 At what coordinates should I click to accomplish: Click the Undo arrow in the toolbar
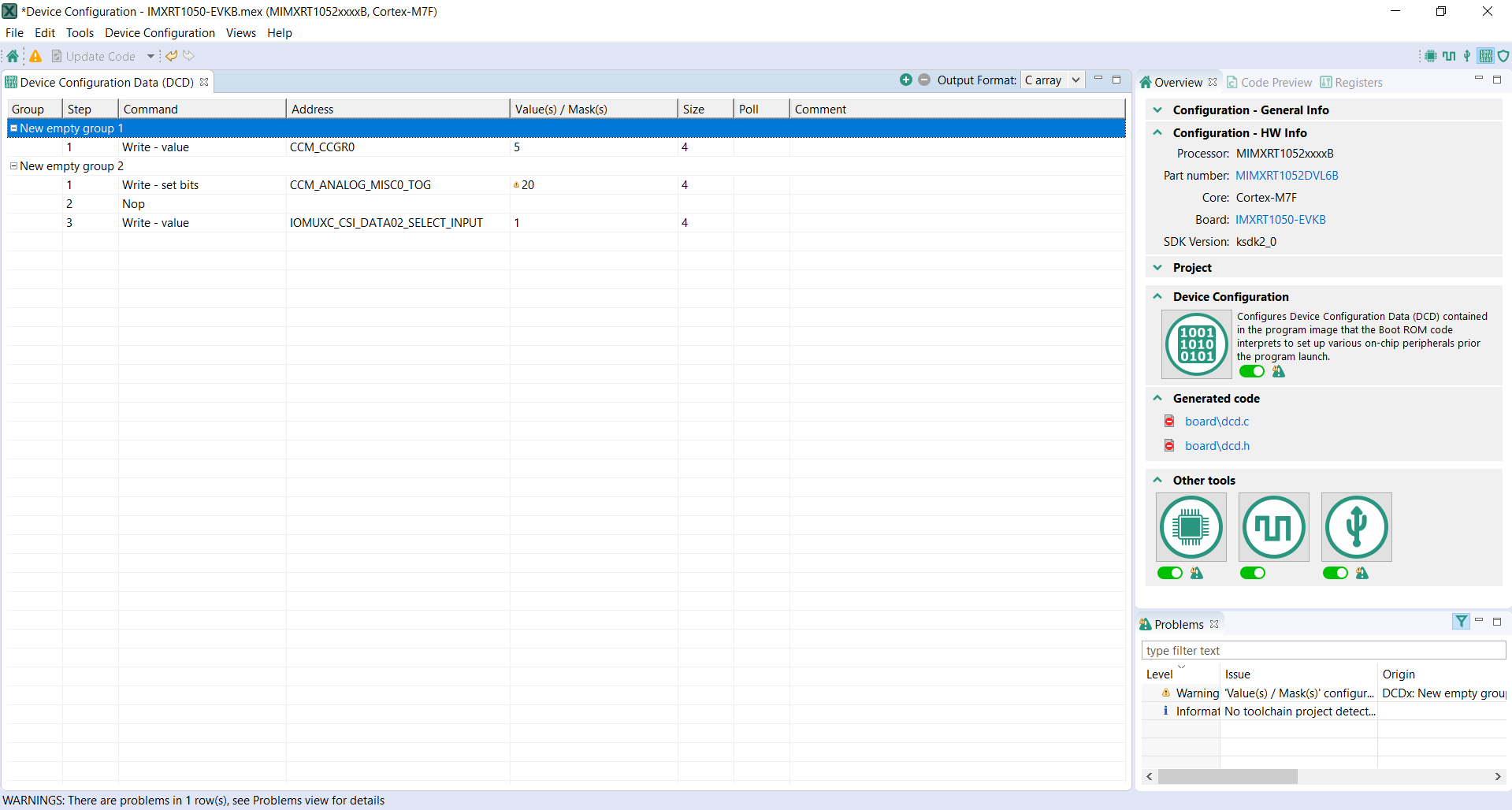[x=172, y=56]
